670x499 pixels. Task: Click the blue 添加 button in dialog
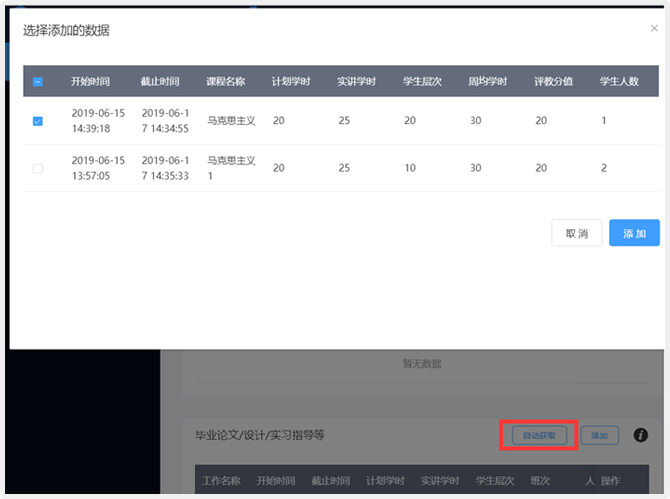[x=634, y=233]
